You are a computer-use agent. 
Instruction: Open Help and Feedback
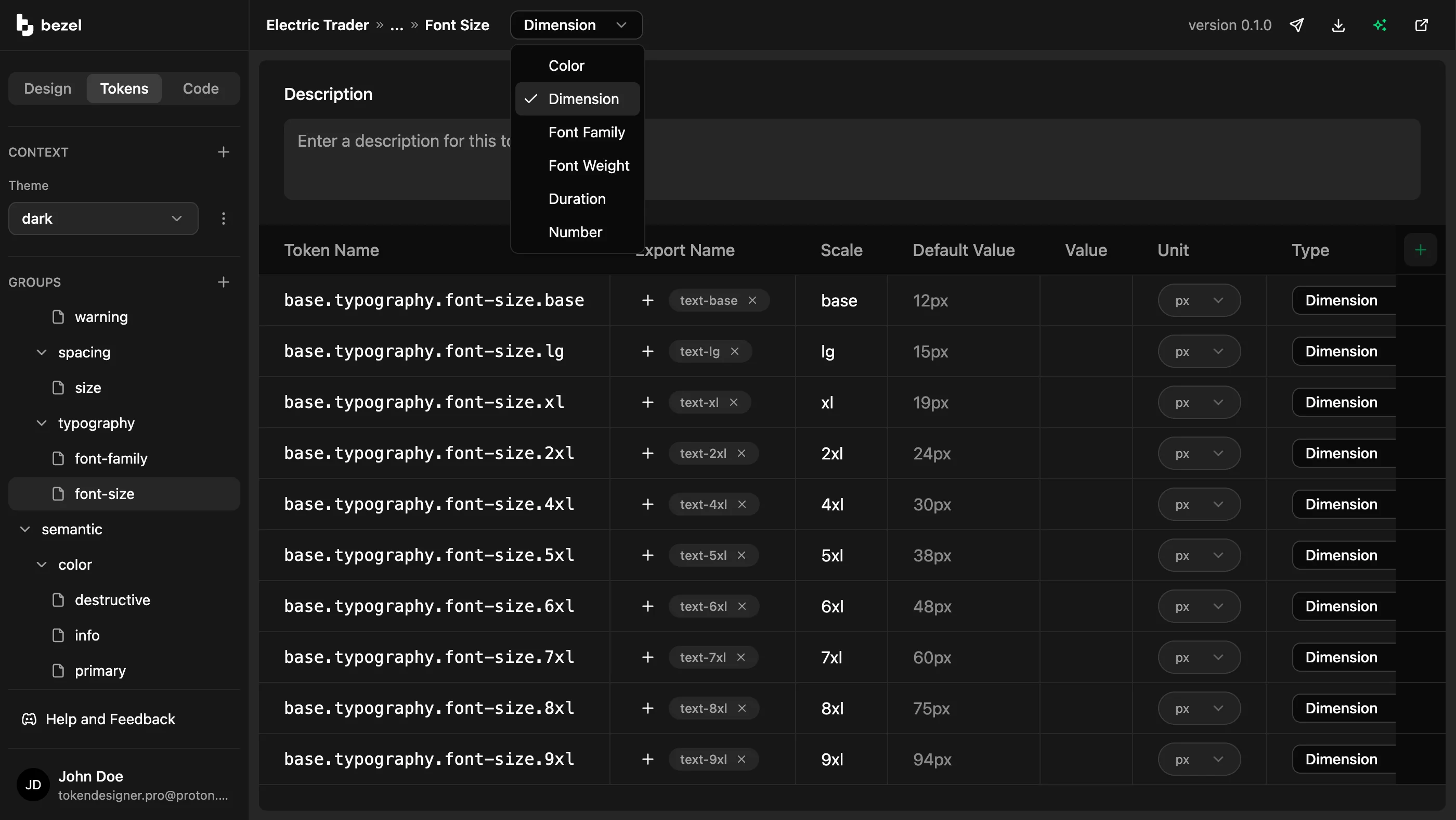pyautogui.click(x=98, y=719)
